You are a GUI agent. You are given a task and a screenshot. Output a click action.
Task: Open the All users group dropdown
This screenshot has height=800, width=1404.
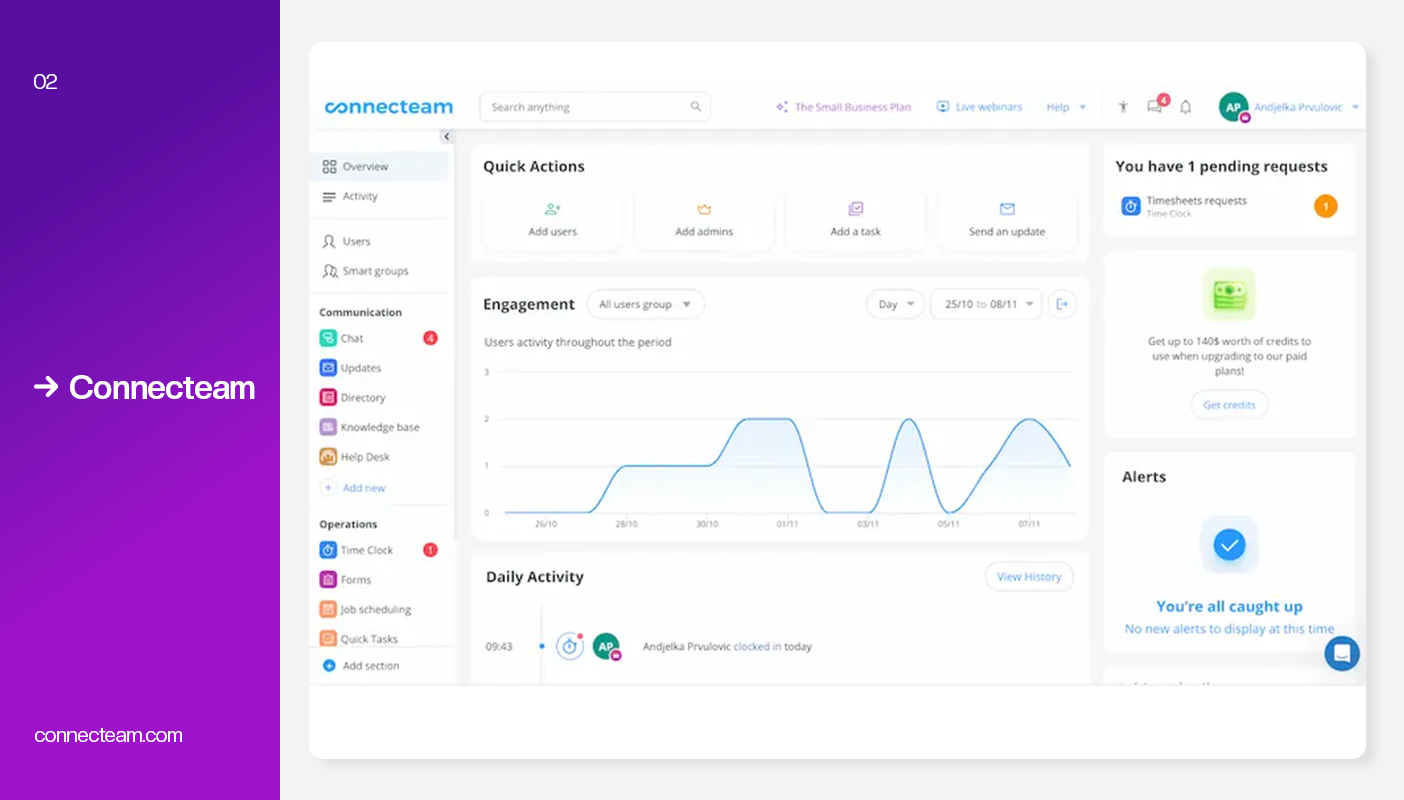[x=645, y=304]
